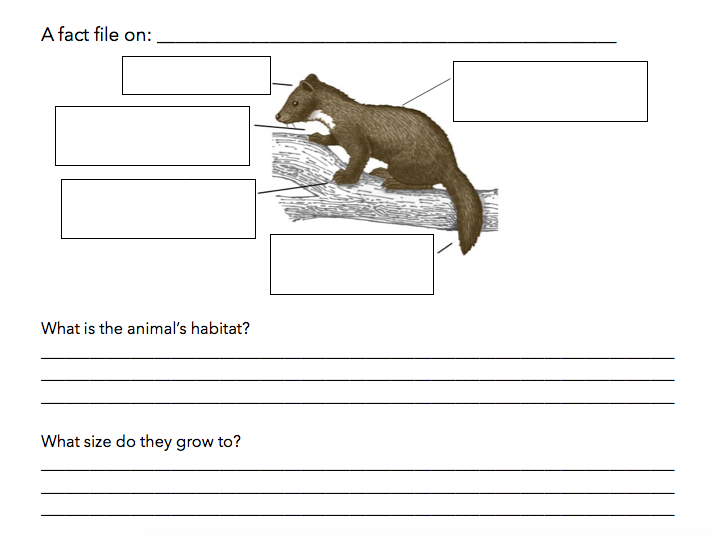Click the label box pointing to the white throat
This screenshot has height=536, width=714.
click(x=152, y=136)
